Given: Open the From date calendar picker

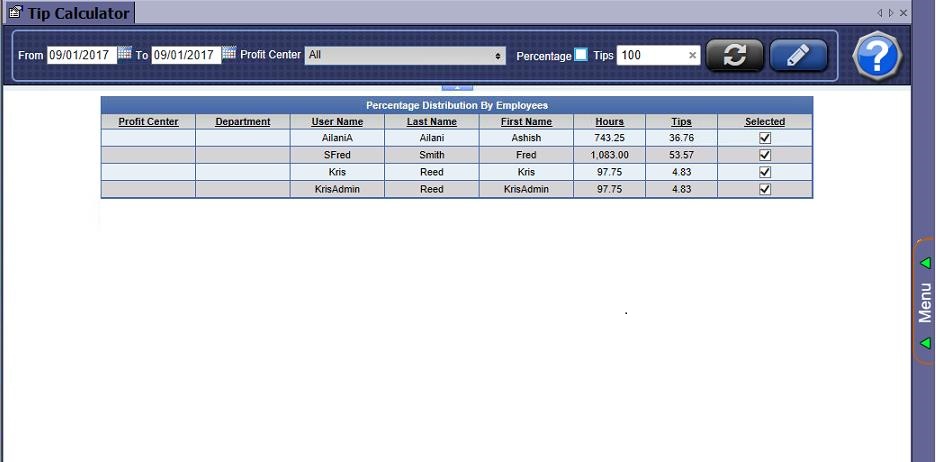Looking at the screenshot, I should point(125,54).
